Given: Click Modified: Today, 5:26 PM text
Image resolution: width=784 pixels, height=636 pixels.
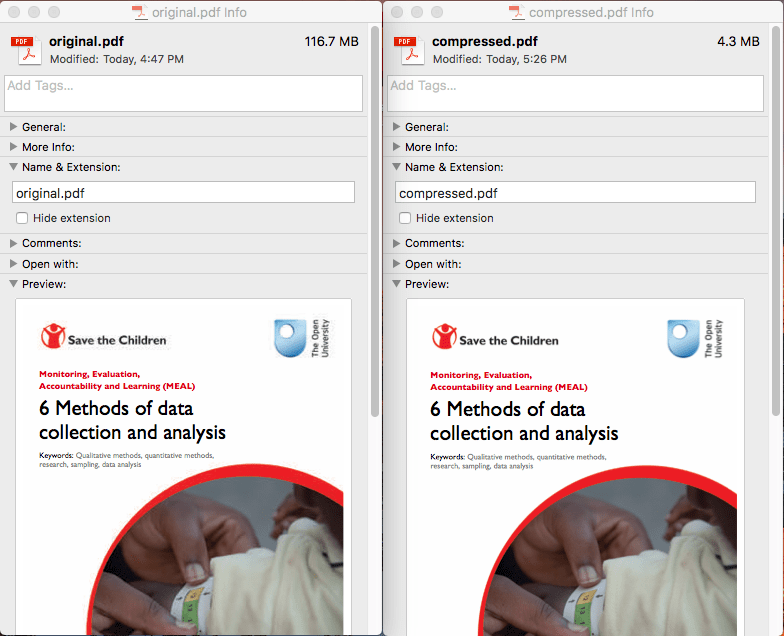Looking at the screenshot, I should pyautogui.click(x=500, y=59).
